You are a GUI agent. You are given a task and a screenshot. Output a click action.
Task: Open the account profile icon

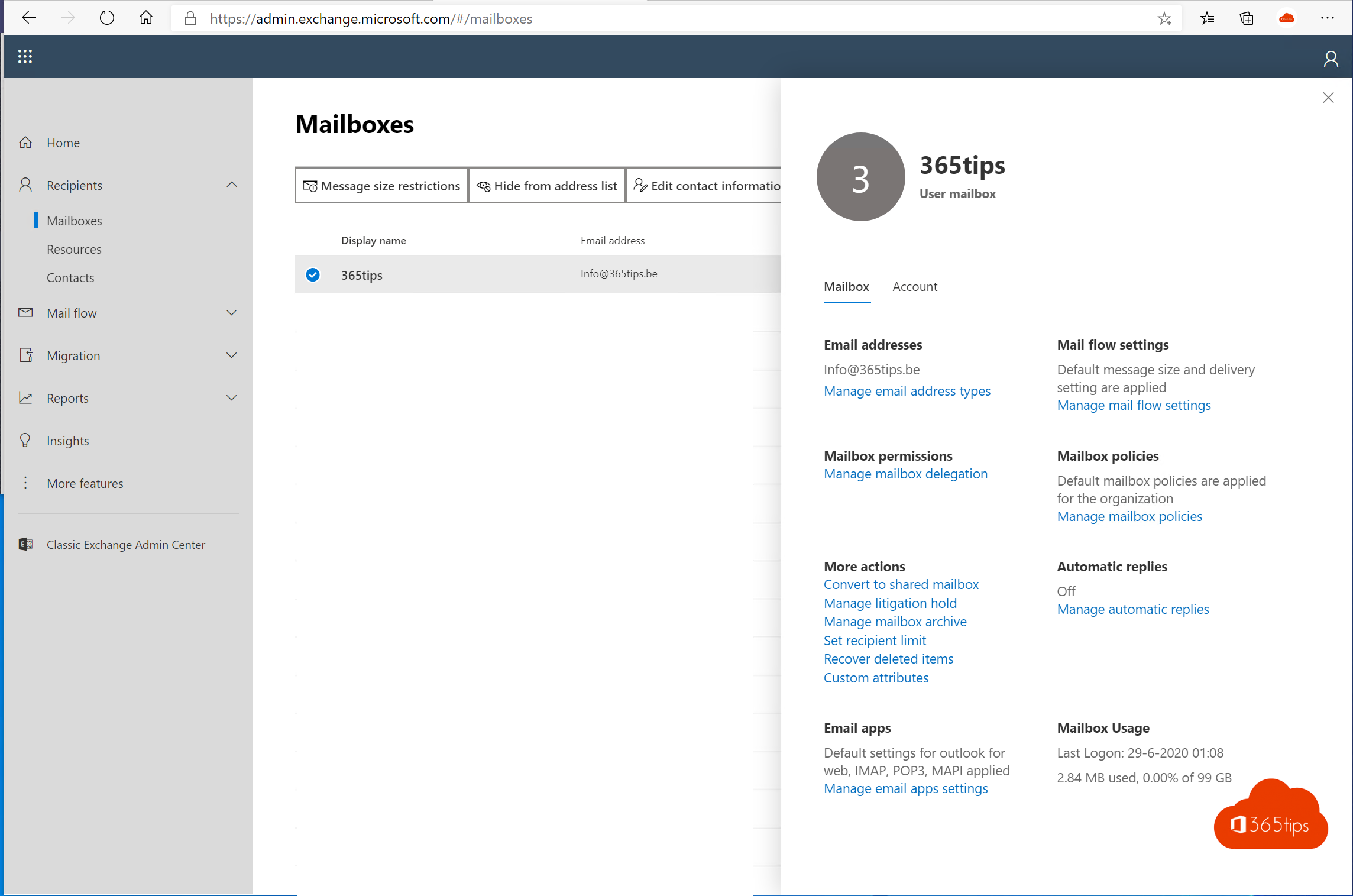tap(1331, 58)
